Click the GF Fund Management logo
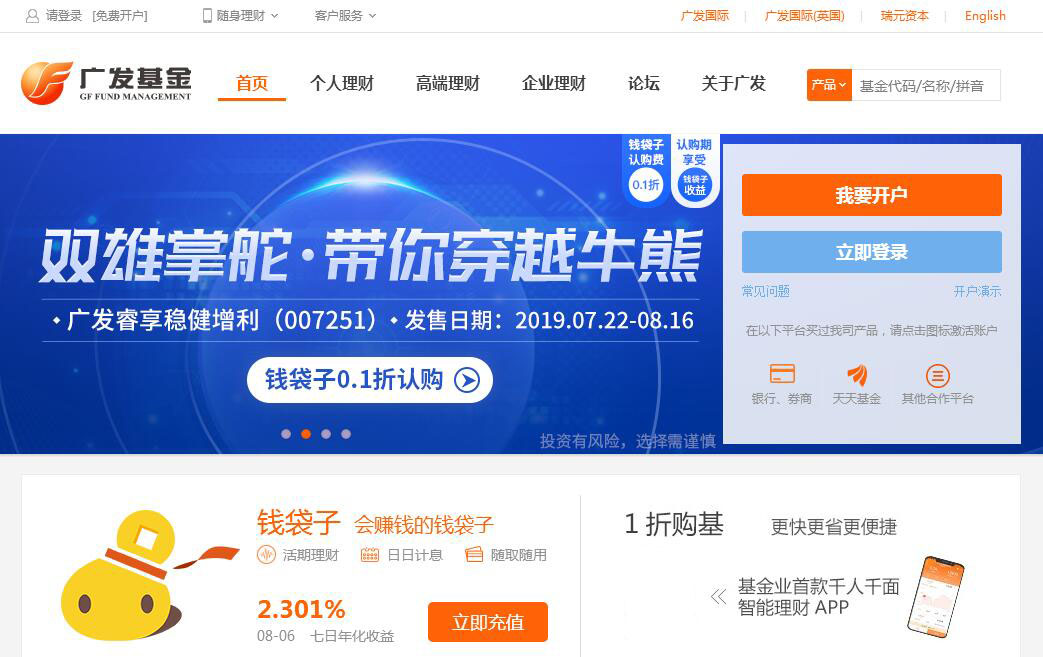 pos(106,83)
